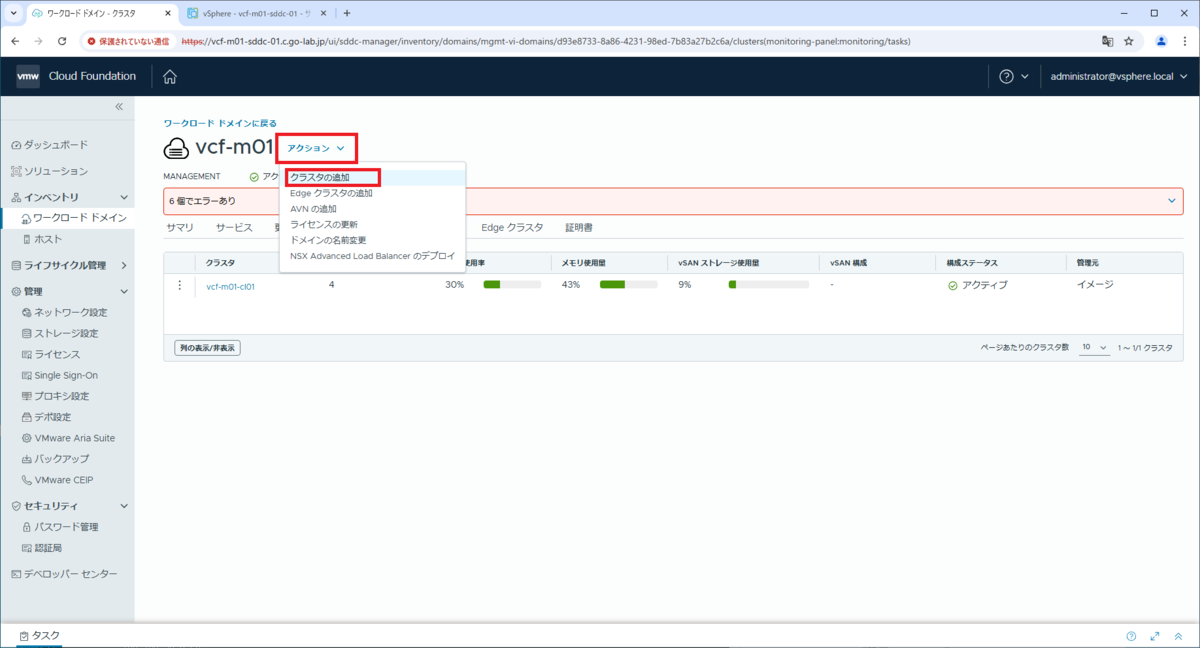Open 認証局 in the sidebar
This screenshot has height=648, width=1200.
42,548
